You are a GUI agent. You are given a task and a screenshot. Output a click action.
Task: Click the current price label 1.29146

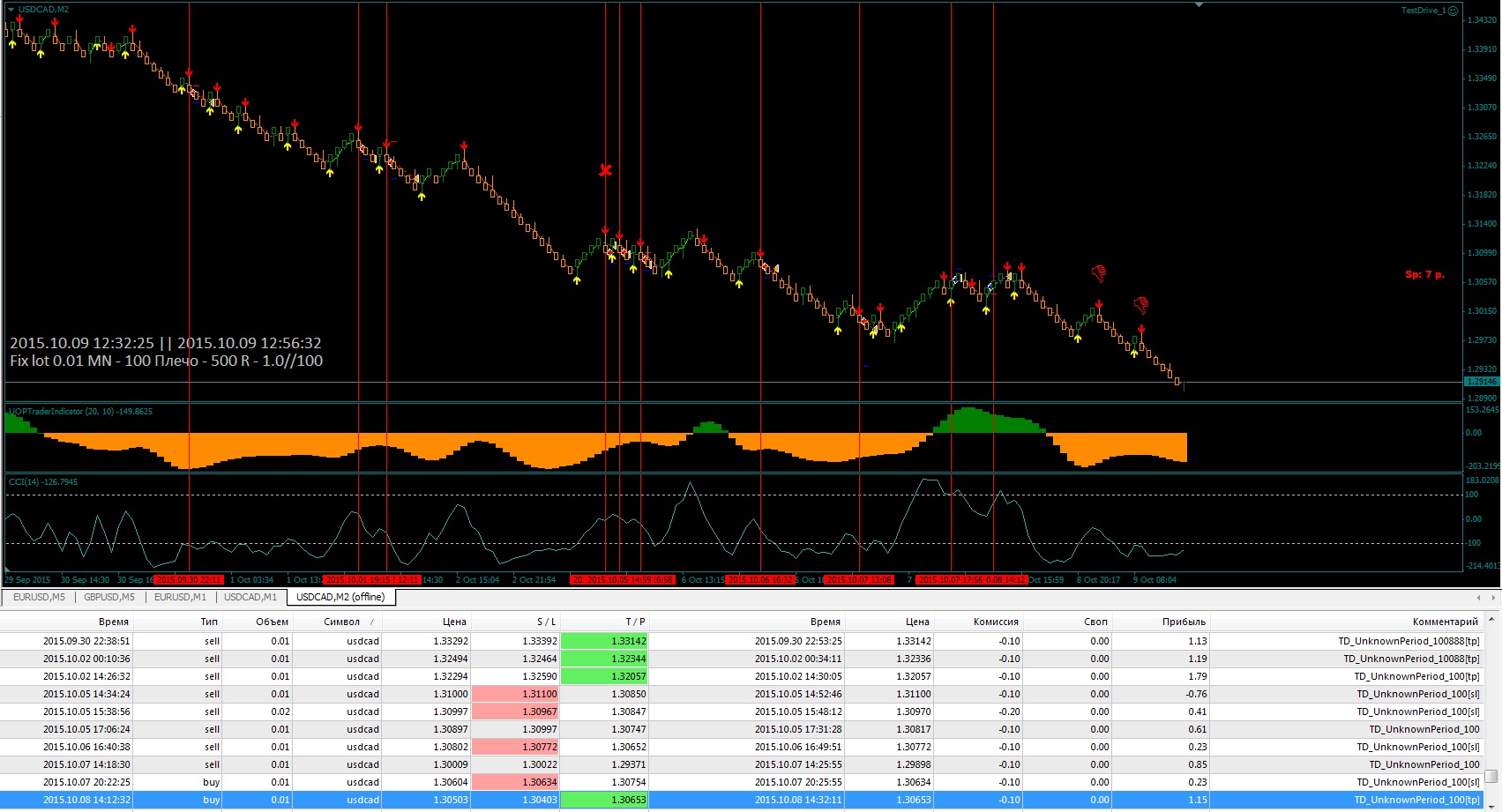[1482, 382]
